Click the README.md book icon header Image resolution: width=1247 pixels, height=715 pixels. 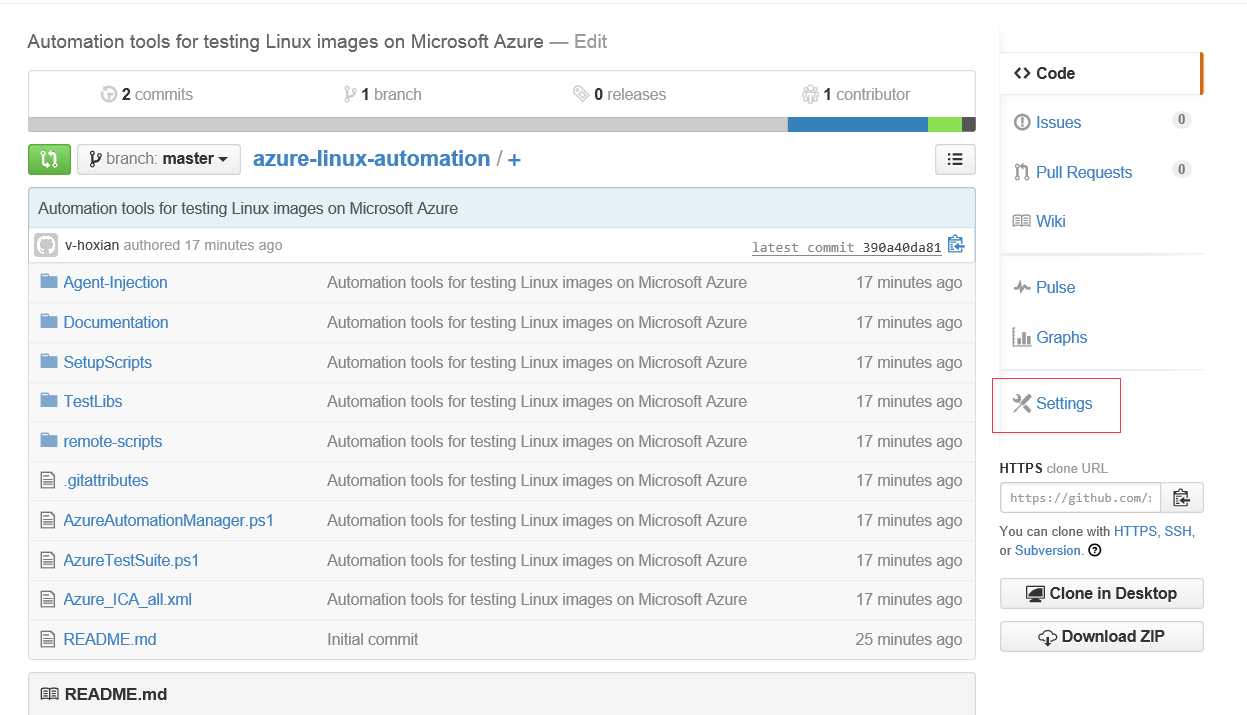tap(49, 694)
